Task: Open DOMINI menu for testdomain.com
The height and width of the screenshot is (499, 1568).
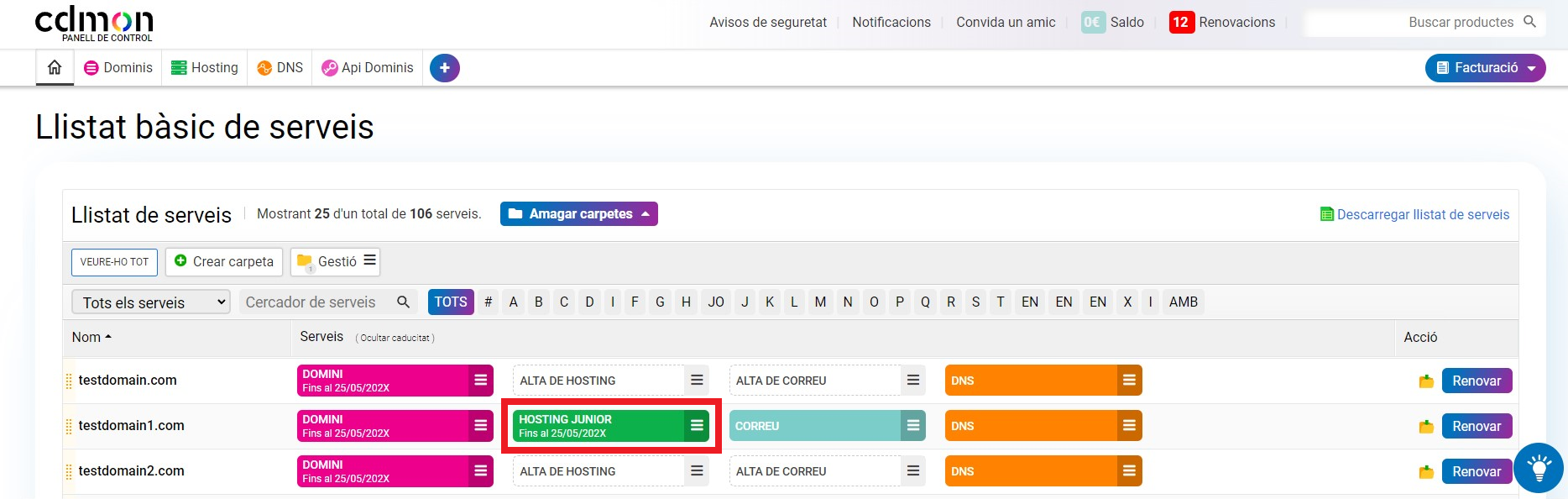Action: pyautogui.click(x=480, y=381)
